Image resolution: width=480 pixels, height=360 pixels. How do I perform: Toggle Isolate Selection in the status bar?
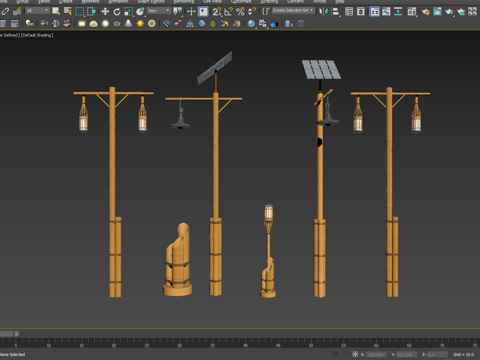coord(335,354)
